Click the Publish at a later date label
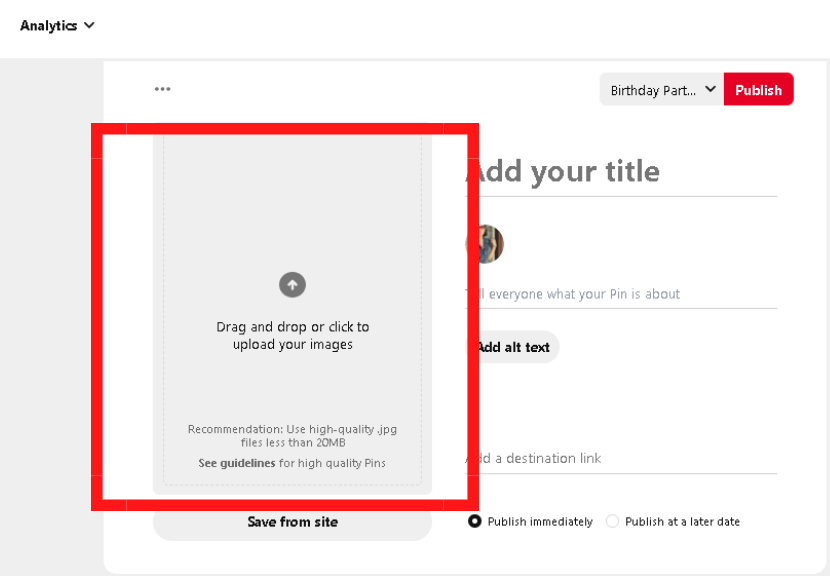 coord(682,522)
